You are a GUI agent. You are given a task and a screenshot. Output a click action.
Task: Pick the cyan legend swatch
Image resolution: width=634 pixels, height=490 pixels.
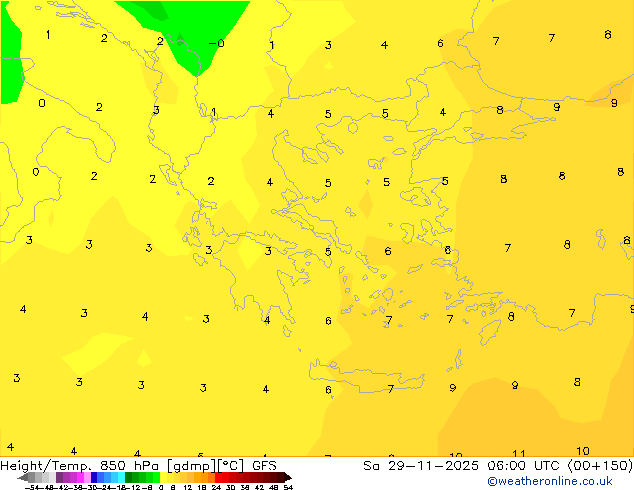coord(121,477)
